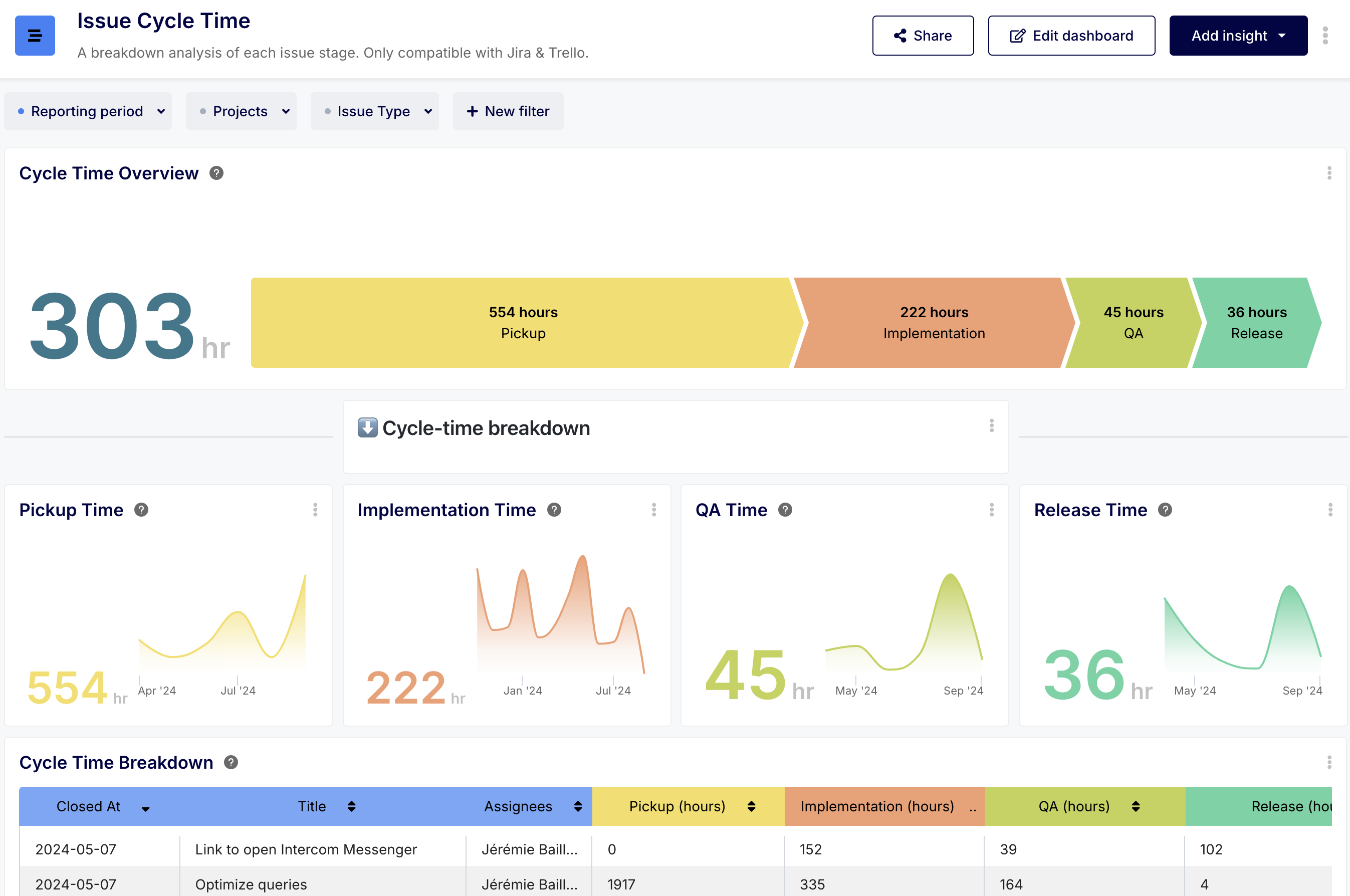Viewport: 1350px width, 896px height.
Task: Add a New filter
Action: click(508, 111)
